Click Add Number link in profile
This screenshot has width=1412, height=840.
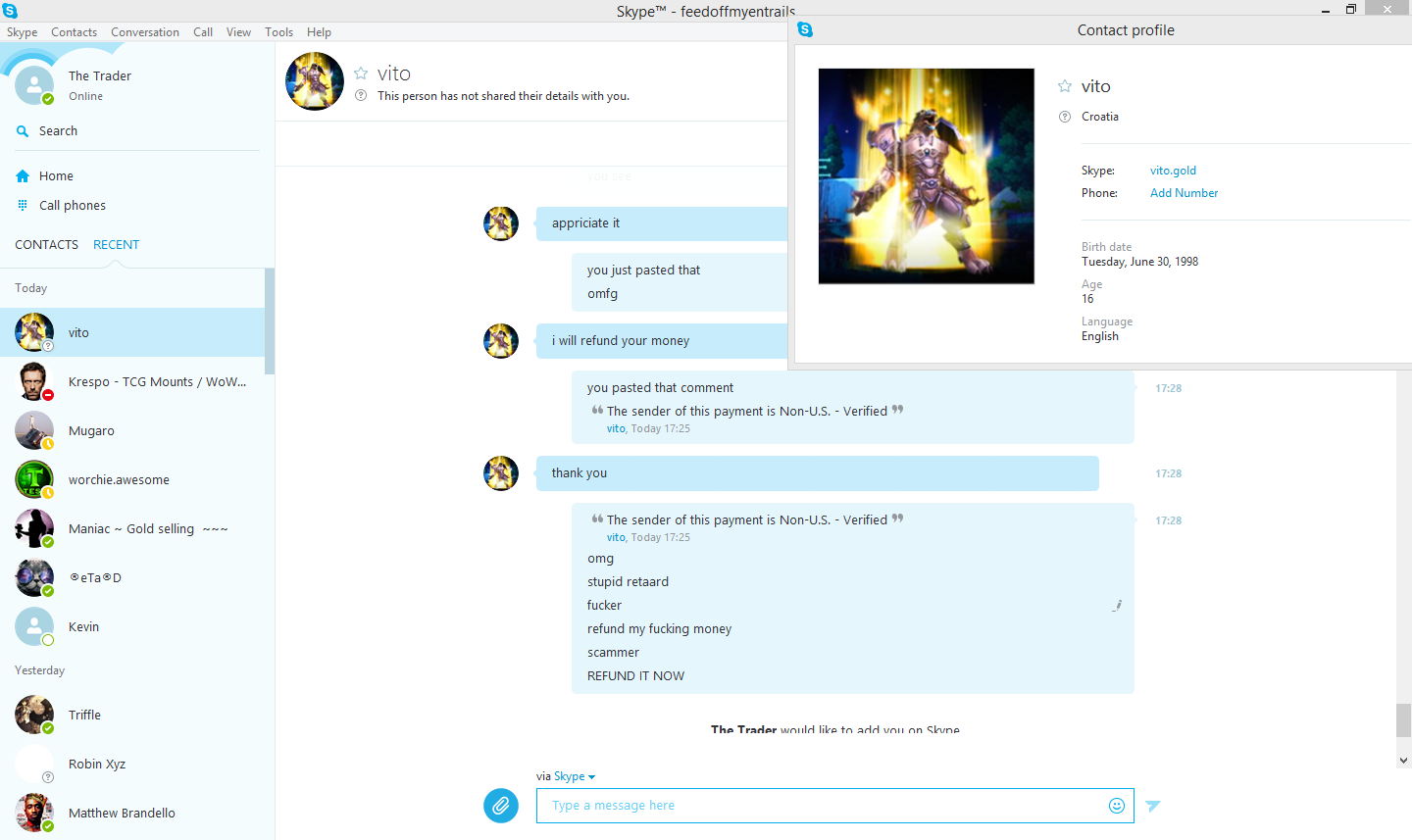[x=1184, y=193]
